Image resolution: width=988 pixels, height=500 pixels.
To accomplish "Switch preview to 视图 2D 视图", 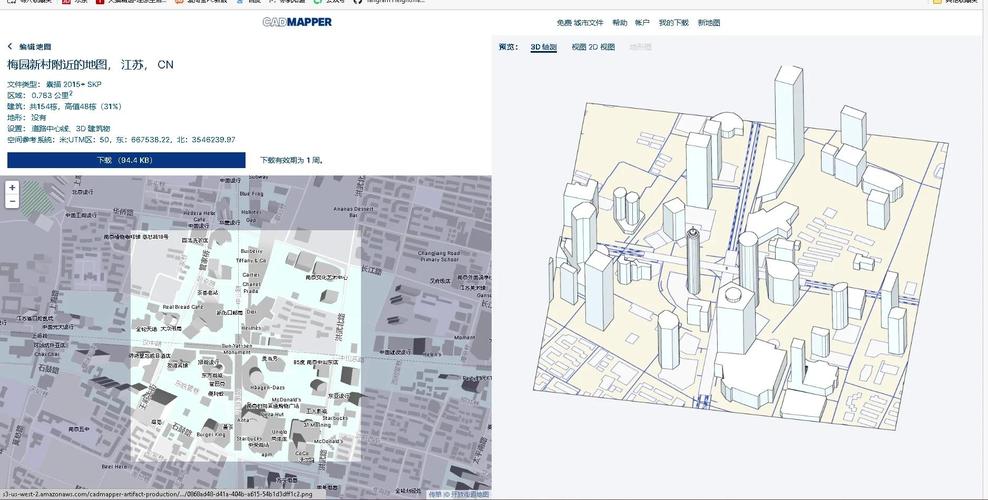I will [x=593, y=47].
